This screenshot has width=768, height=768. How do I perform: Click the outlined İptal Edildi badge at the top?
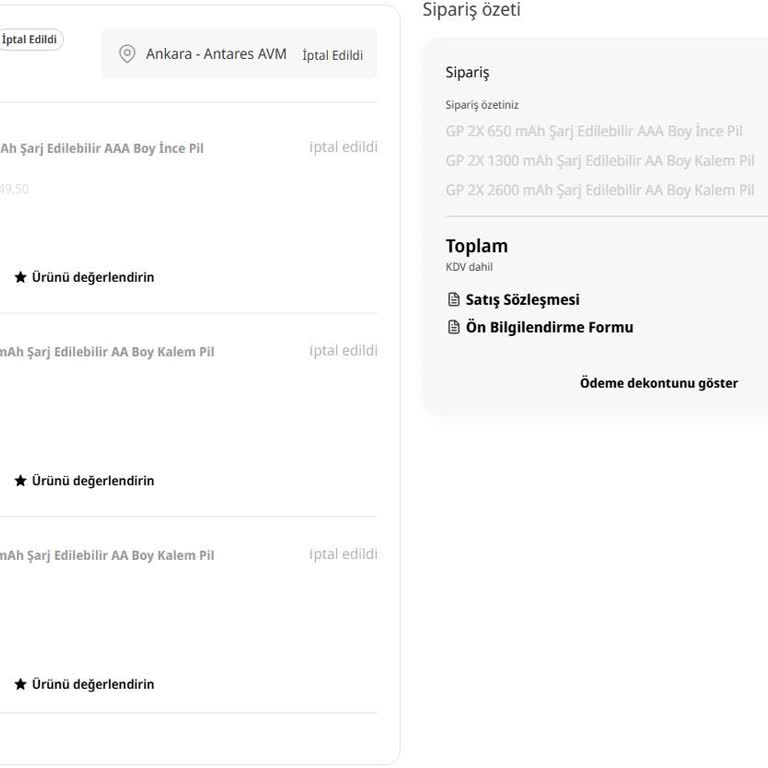(x=29, y=40)
